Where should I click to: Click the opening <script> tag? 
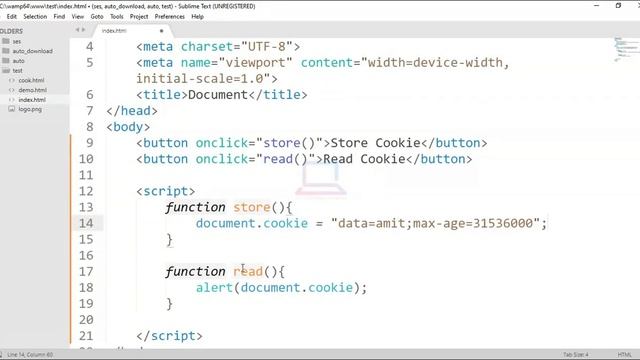point(166,191)
